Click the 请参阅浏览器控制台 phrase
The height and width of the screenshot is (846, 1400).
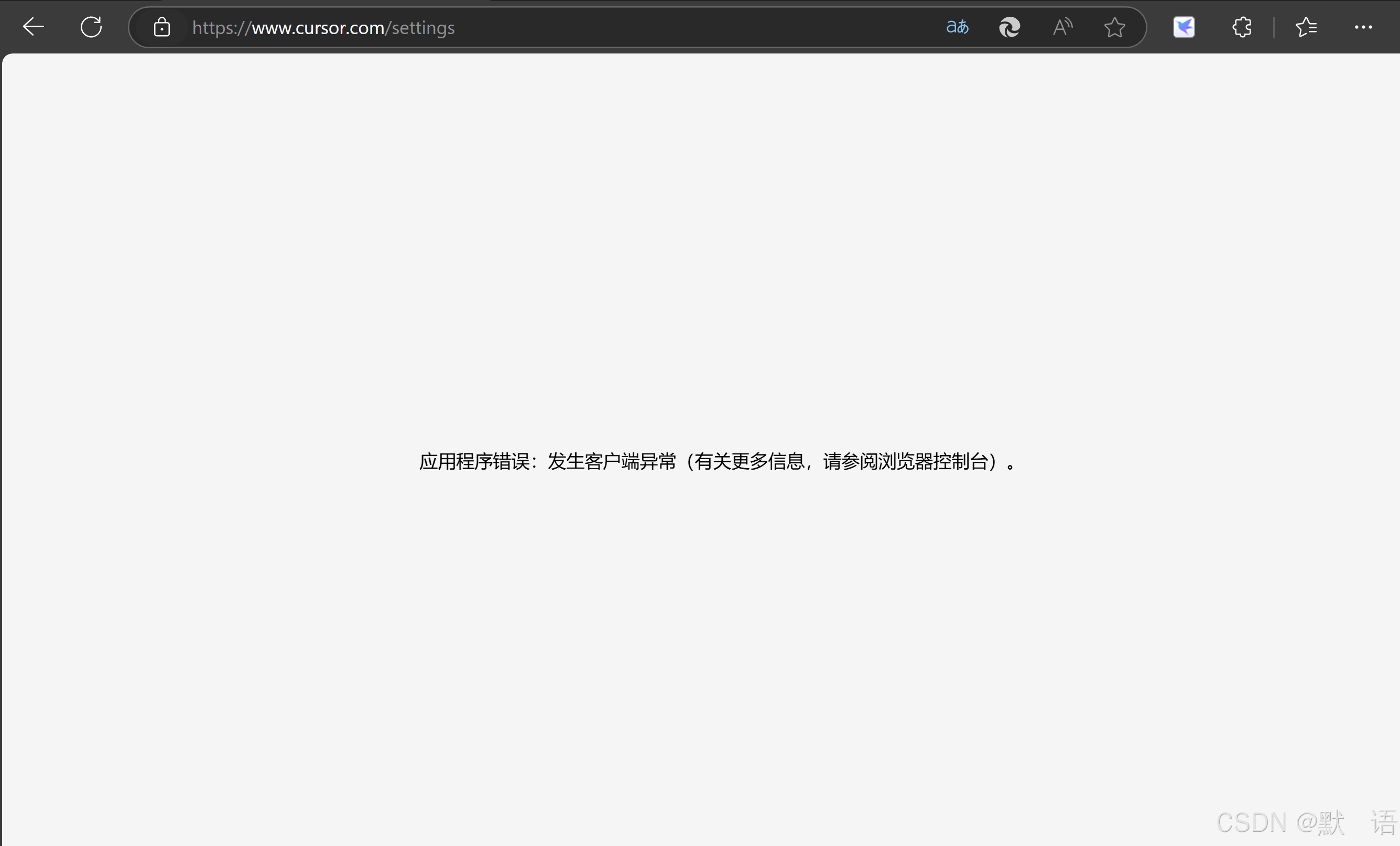[x=905, y=461]
